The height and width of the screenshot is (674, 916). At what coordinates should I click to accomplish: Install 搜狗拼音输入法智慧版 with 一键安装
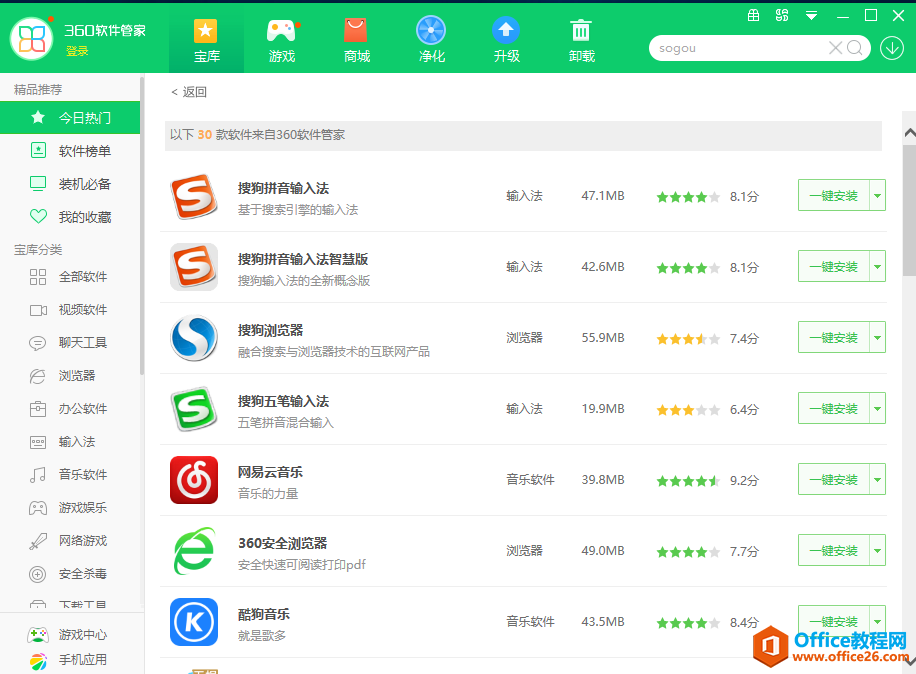coord(834,267)
